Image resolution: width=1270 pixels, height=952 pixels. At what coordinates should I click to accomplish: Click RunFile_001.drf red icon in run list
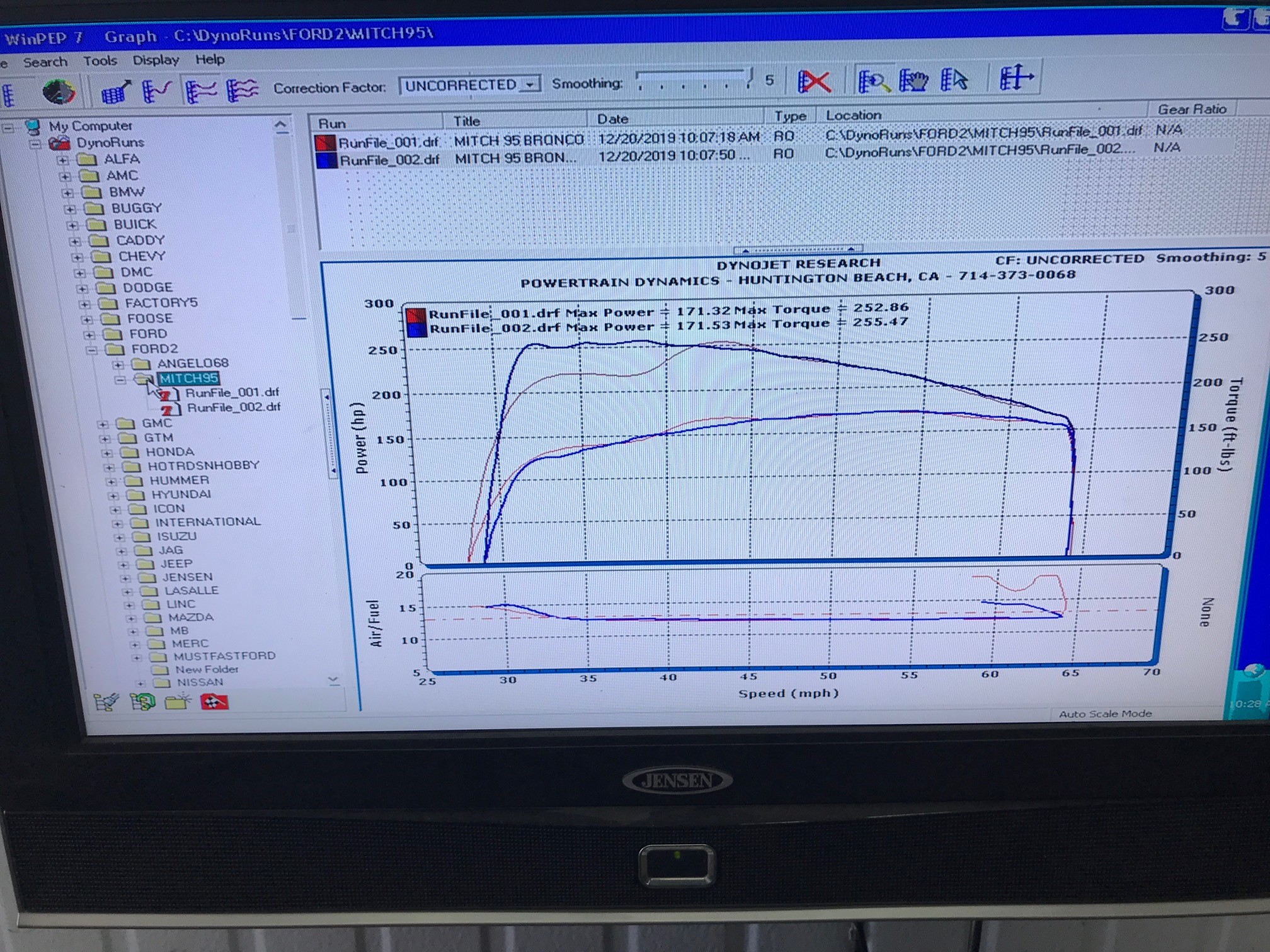click(325, 143)
